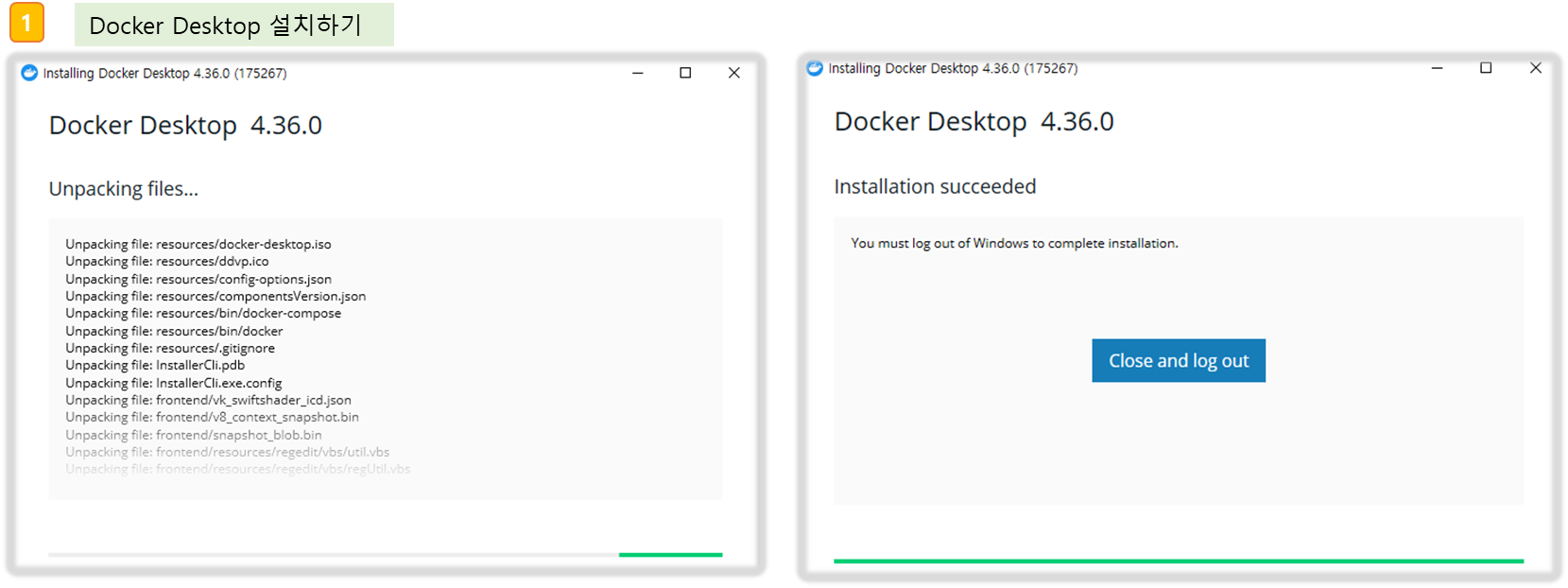The image size is (1568, 588).
Task: Select line 'frontend/resources/regedit/vbs/util.vbs'
Action: 273,452
